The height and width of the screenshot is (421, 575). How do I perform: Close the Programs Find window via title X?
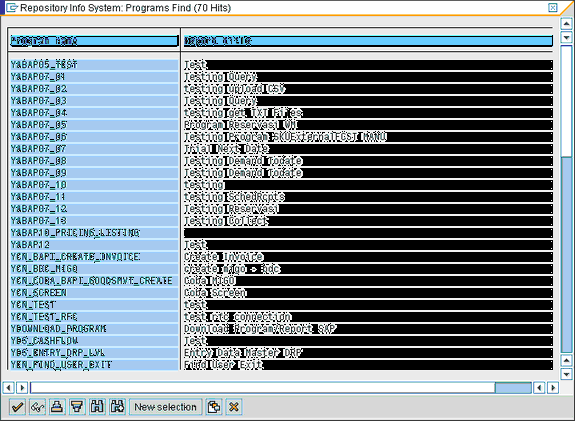pos(553,8)
